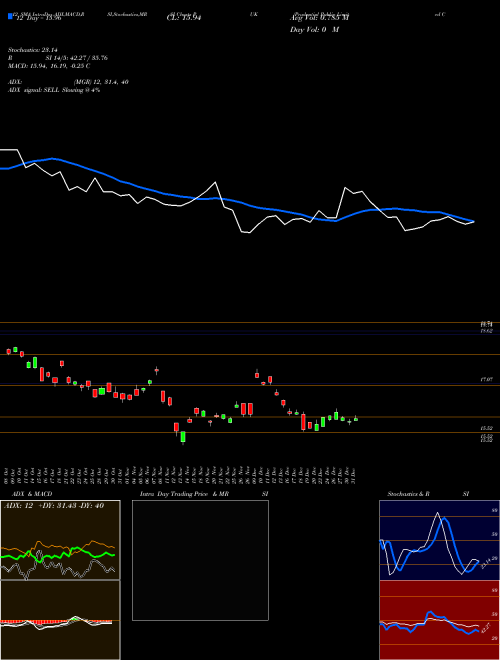This screenshot has height=660, width=500.
Task: Click the 17.07 price level label
Action: [487, 380]
